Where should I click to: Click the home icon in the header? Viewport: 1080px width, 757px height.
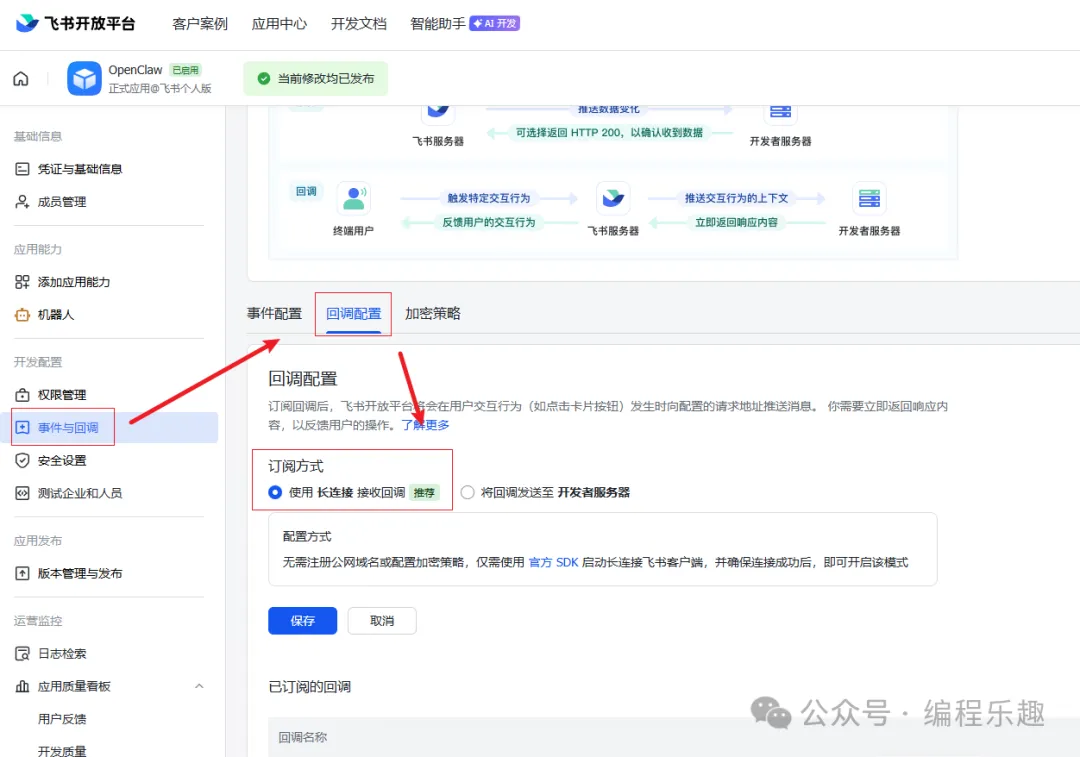[21, 79]
